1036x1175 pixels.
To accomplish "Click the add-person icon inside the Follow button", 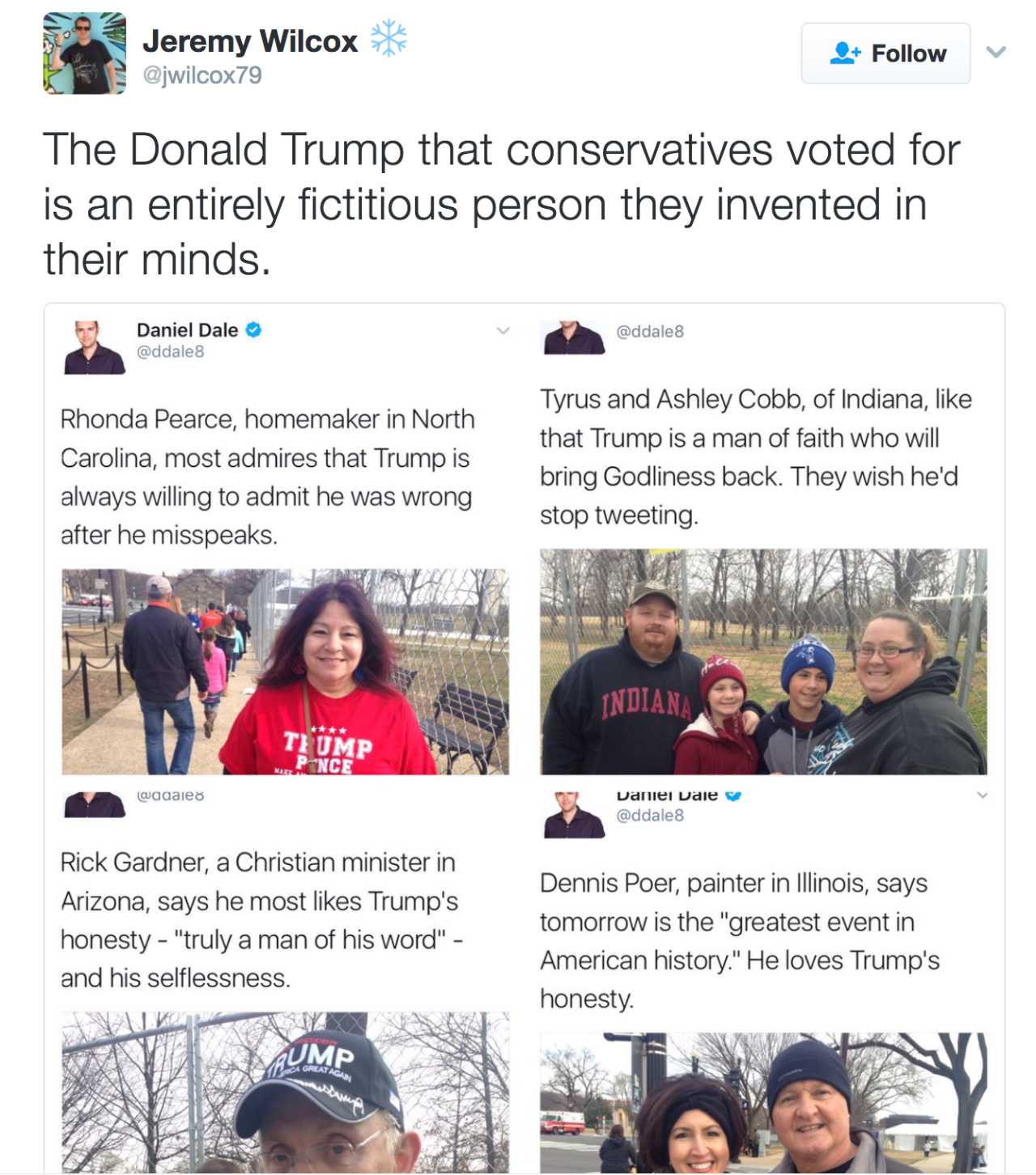I will coord(845,53).
